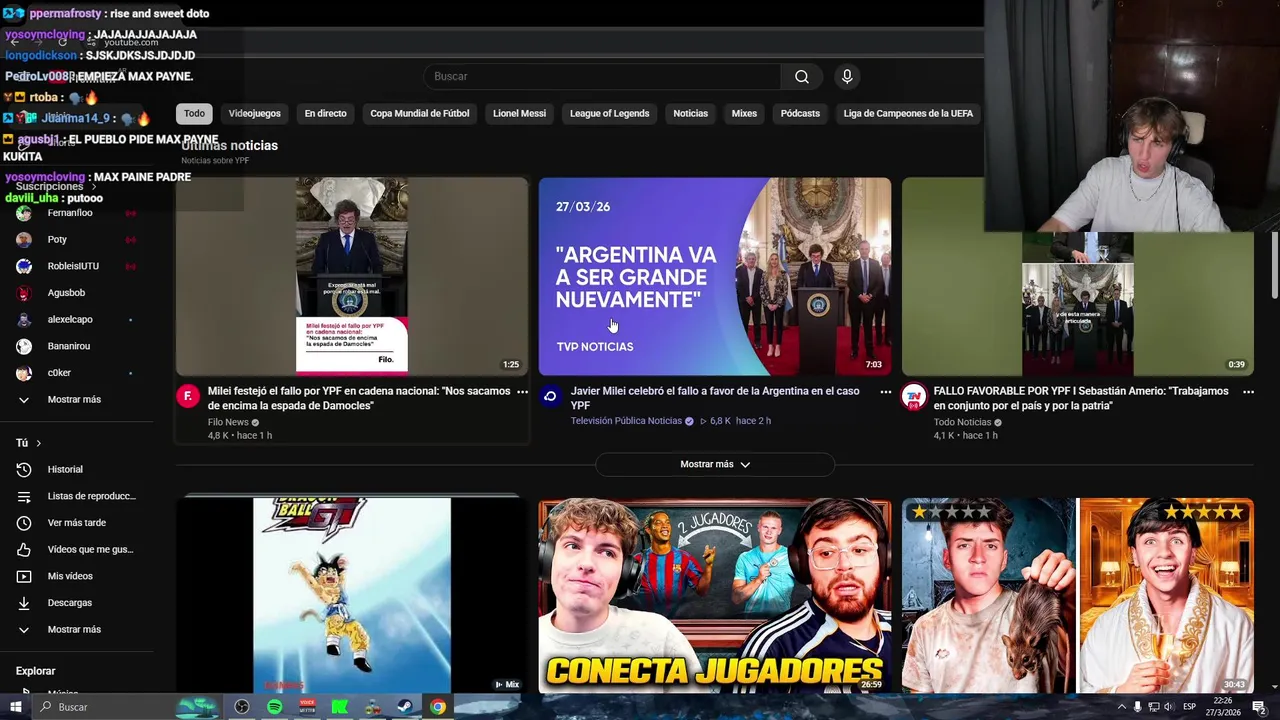Play the Conecta Jugadores video thumbnail
The width and height of the screenshot is (1280, 720).
point(715,596)
